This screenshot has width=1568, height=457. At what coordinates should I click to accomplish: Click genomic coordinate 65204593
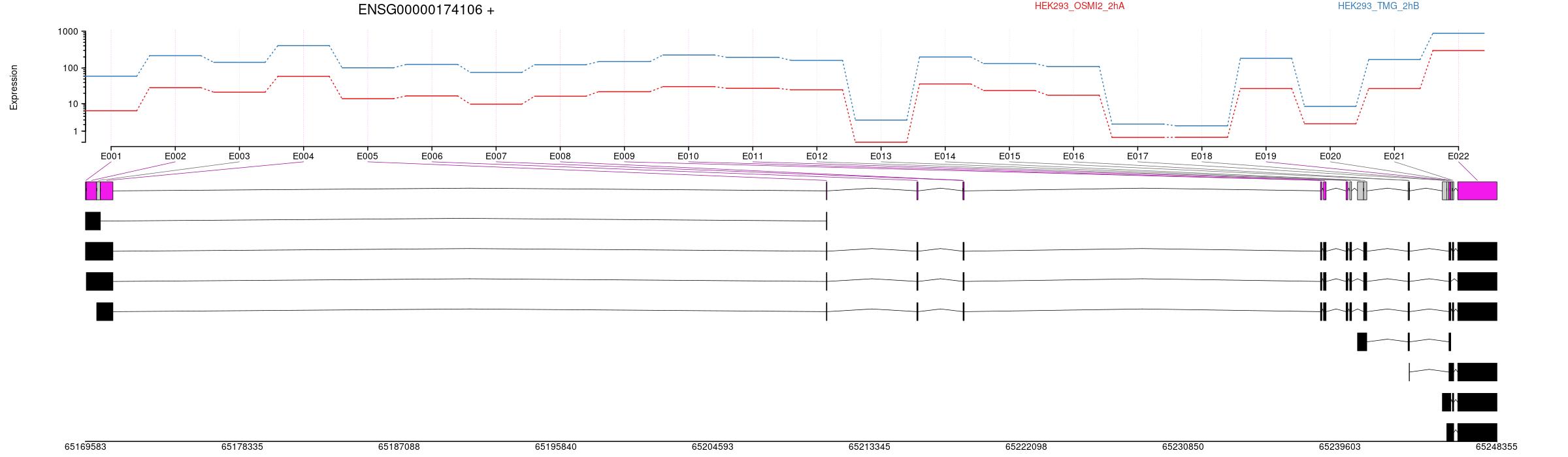point(713,447)
